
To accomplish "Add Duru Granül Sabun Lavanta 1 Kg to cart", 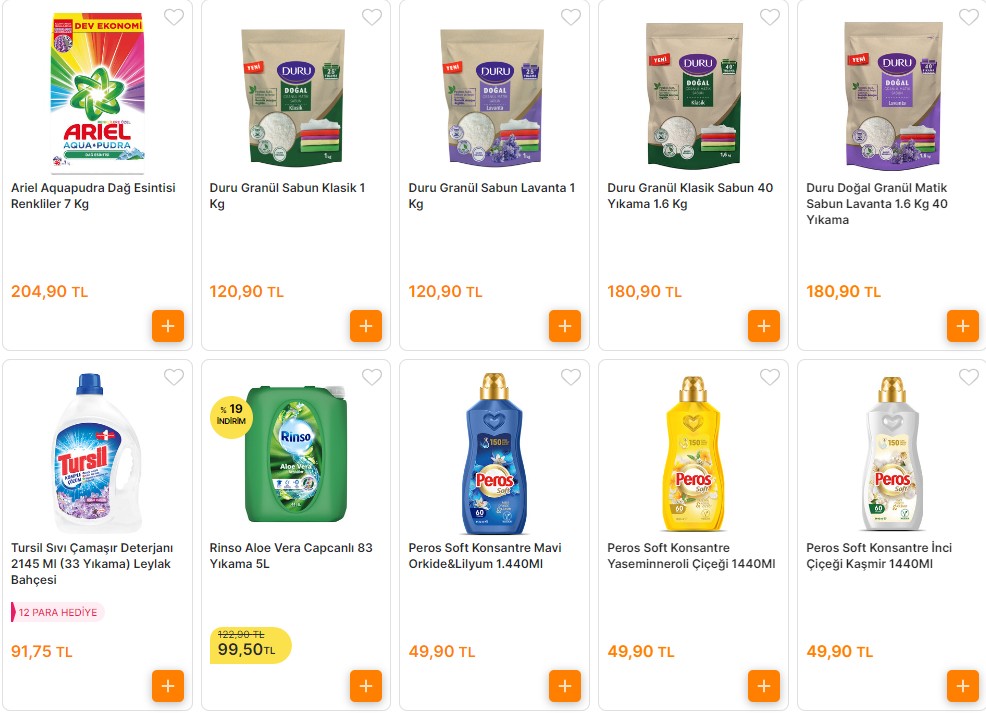I will pyautogui.click(x=565, y=326).
